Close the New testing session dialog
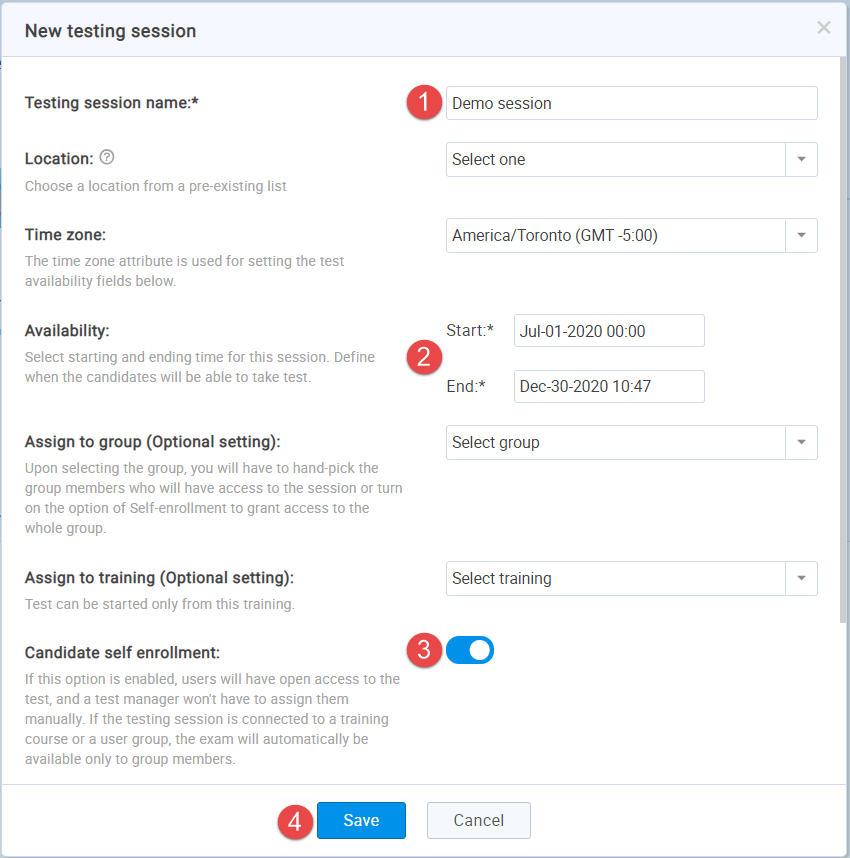The image size is (850, 858). click(x=823, y=28)
